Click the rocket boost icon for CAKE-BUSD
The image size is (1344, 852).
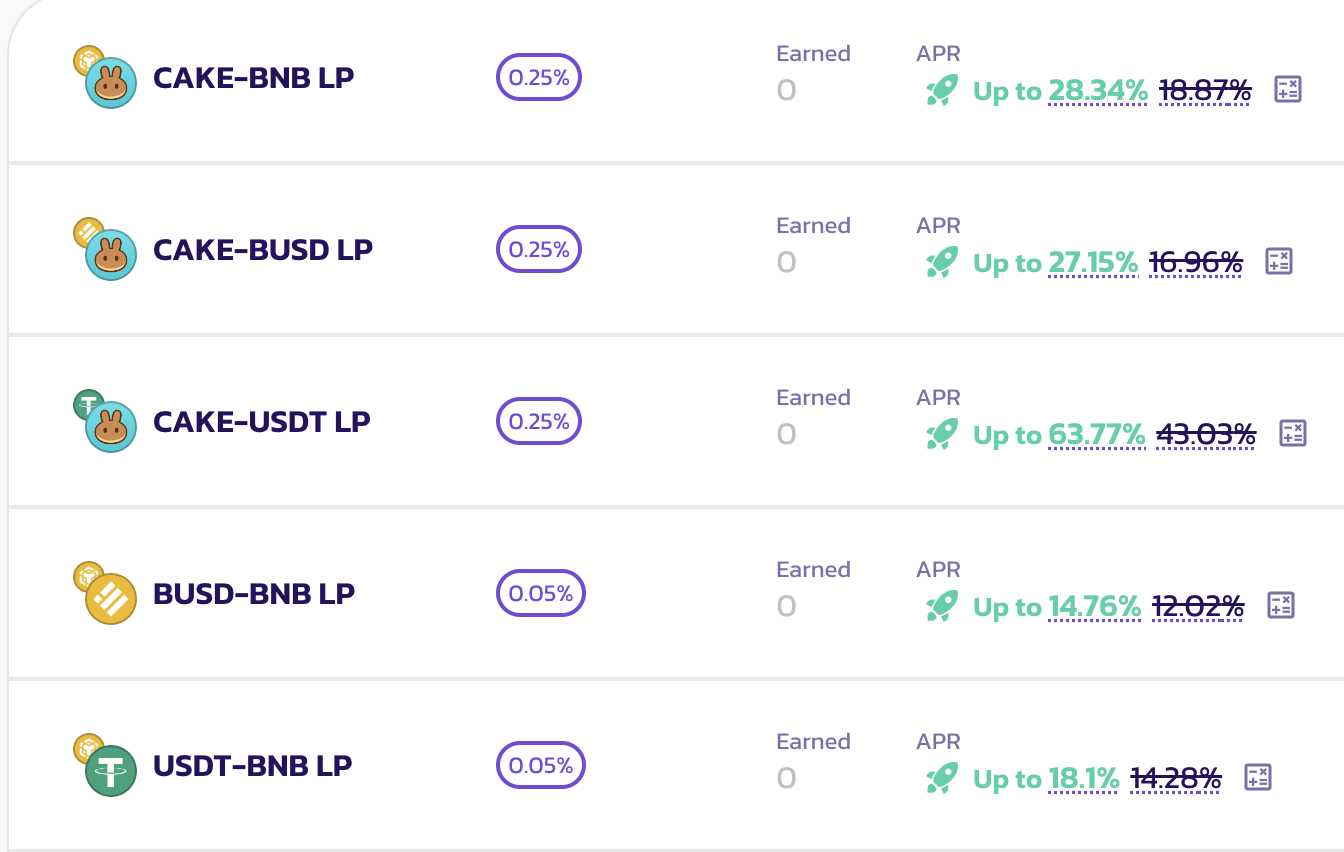pos(942,263)
